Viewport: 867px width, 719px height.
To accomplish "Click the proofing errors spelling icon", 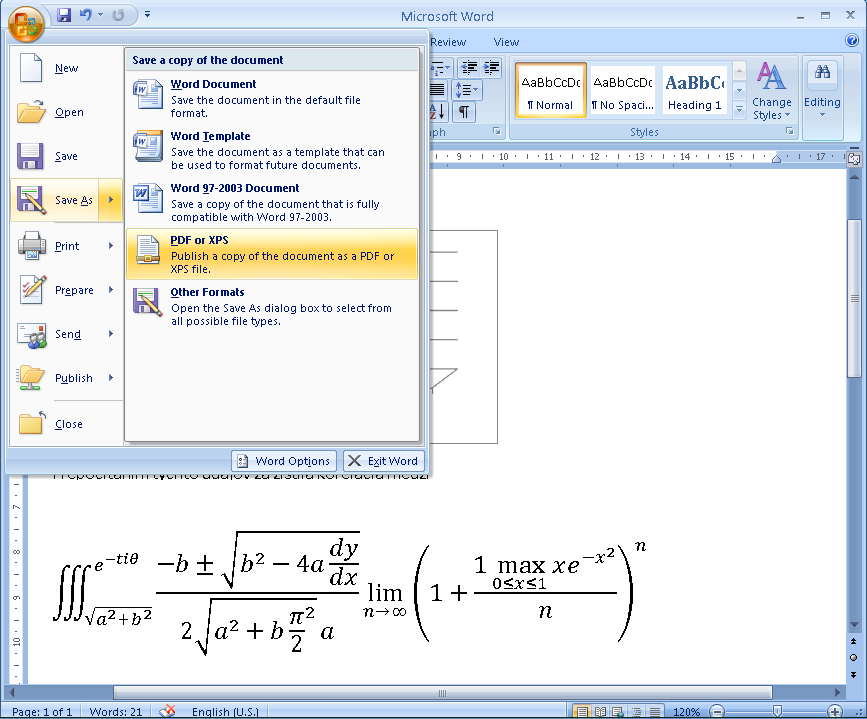I will point(167,711).
